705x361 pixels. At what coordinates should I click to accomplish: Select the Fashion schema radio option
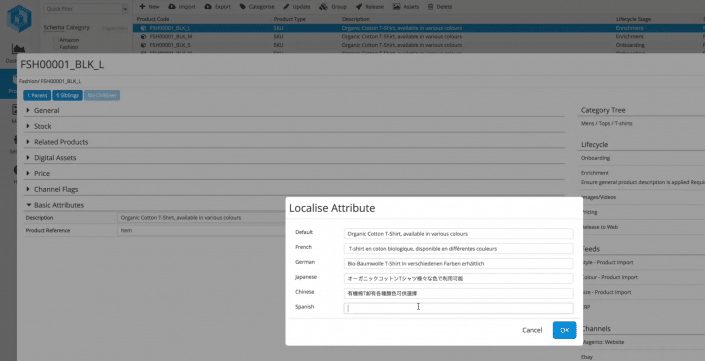[x=56, y=47]
